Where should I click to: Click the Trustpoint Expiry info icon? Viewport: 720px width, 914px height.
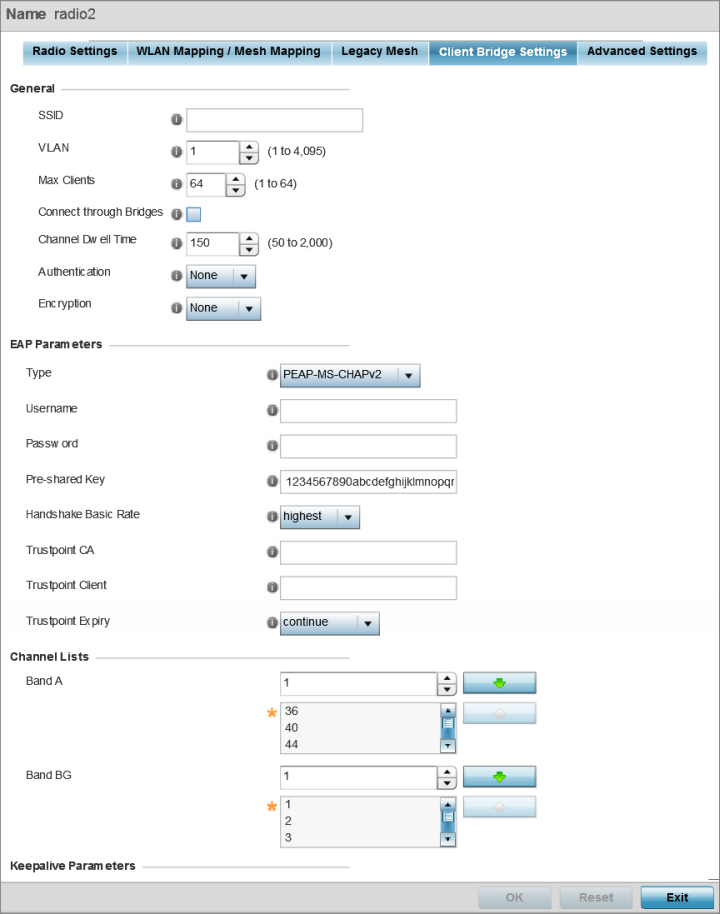pos(272,623)
